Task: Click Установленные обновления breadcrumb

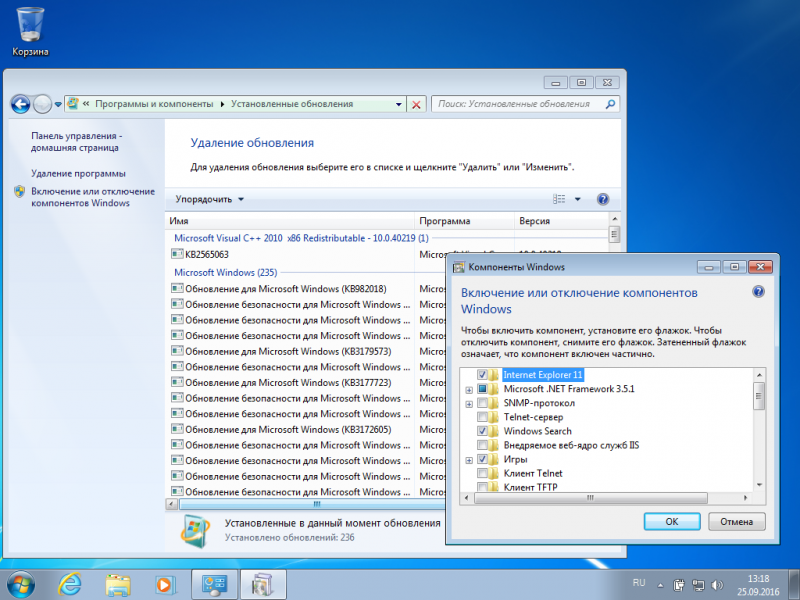Action: [292, 104]
